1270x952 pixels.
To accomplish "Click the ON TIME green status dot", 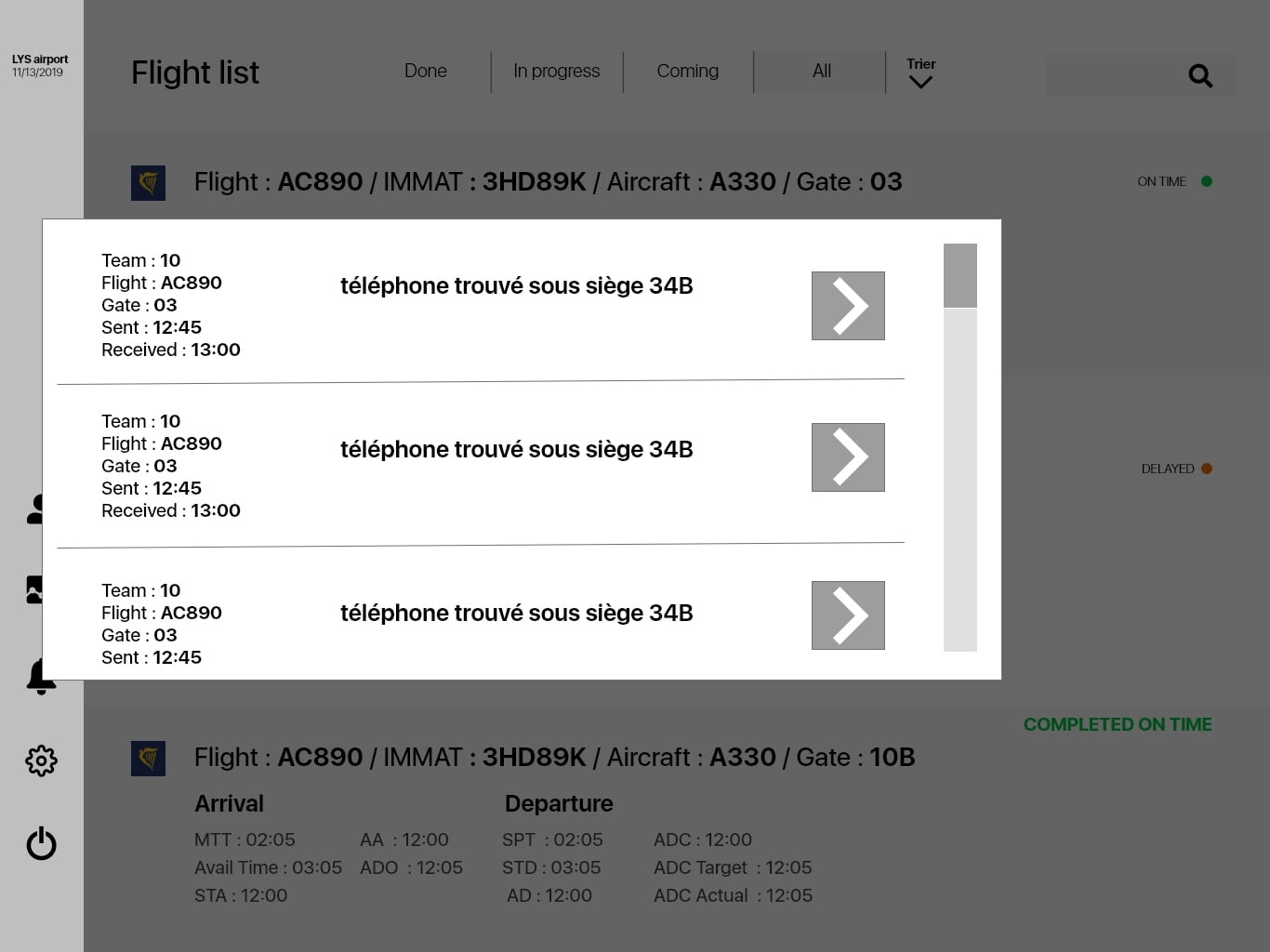I will tap(1207, 181).
